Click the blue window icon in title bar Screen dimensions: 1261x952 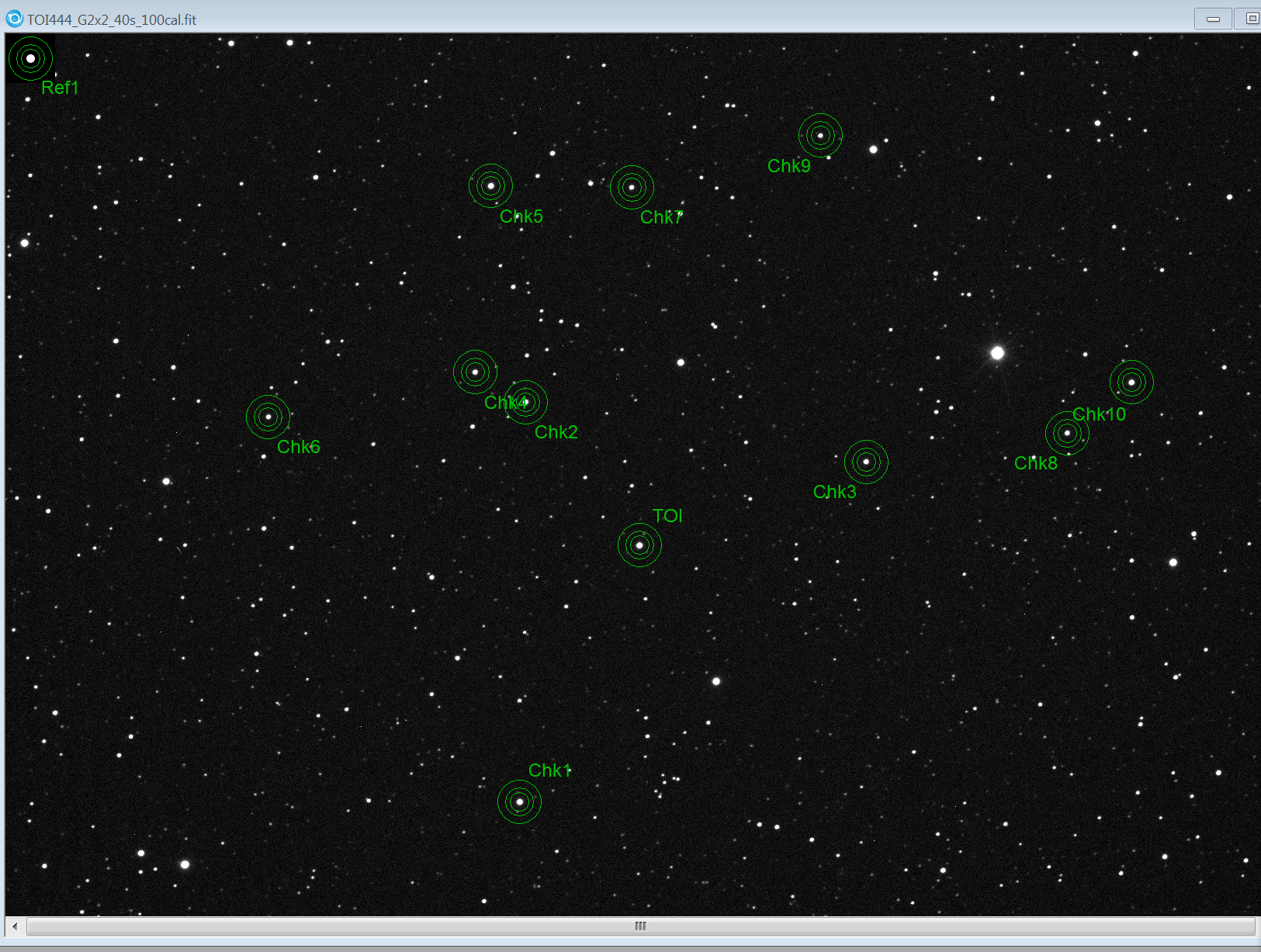14,19
